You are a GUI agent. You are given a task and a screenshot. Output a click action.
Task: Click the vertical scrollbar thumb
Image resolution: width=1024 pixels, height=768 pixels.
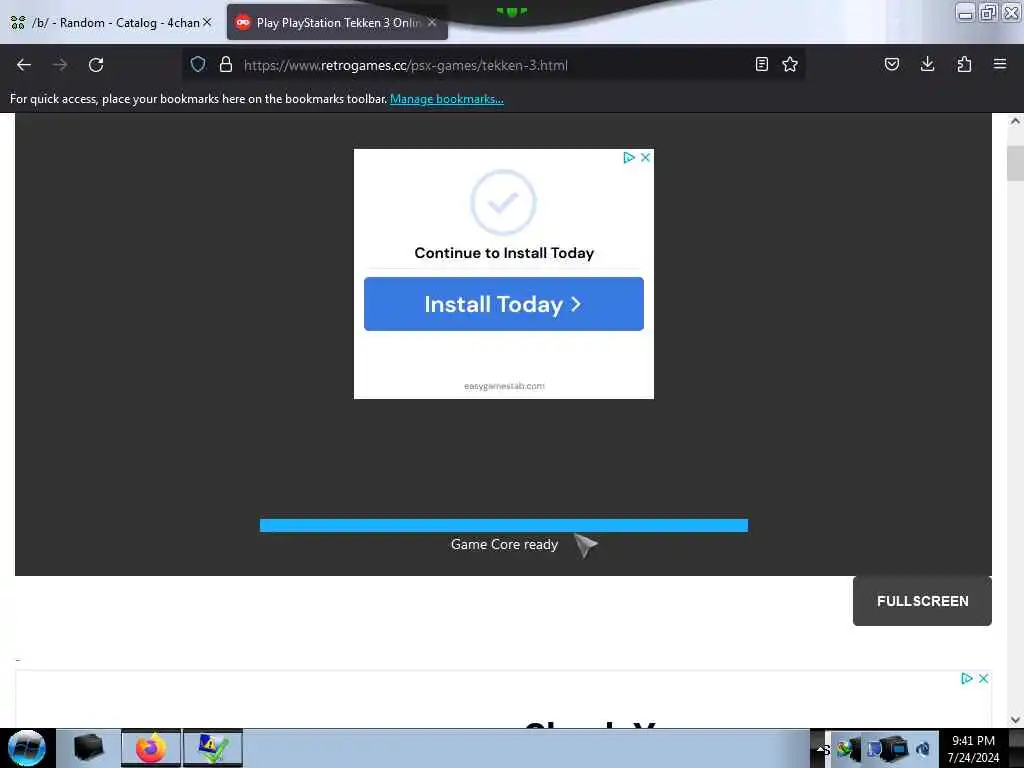(1015, 163)
